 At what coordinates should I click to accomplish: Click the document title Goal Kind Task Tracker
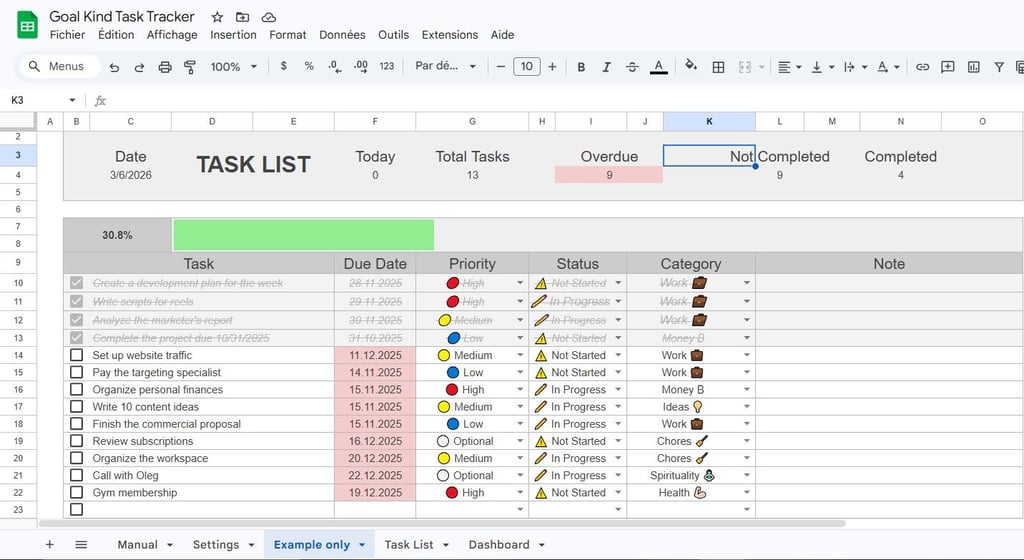122,17
